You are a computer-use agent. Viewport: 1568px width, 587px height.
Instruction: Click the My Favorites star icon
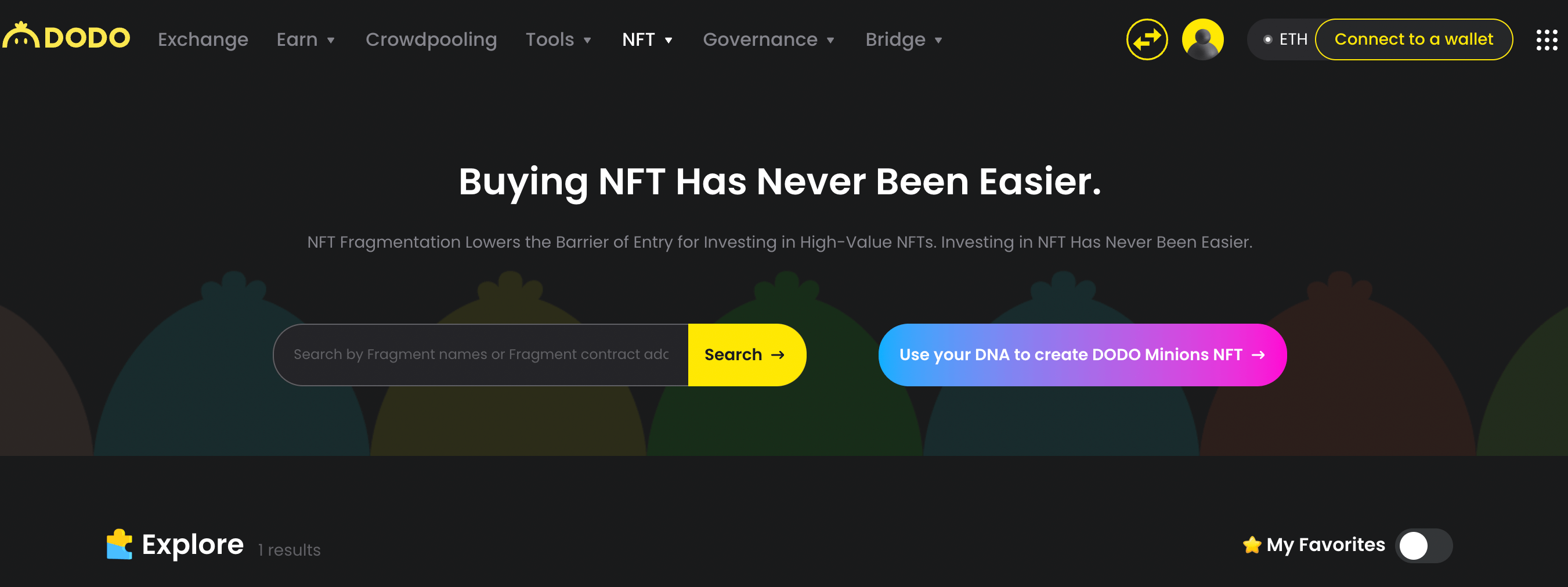(1252, 545)
